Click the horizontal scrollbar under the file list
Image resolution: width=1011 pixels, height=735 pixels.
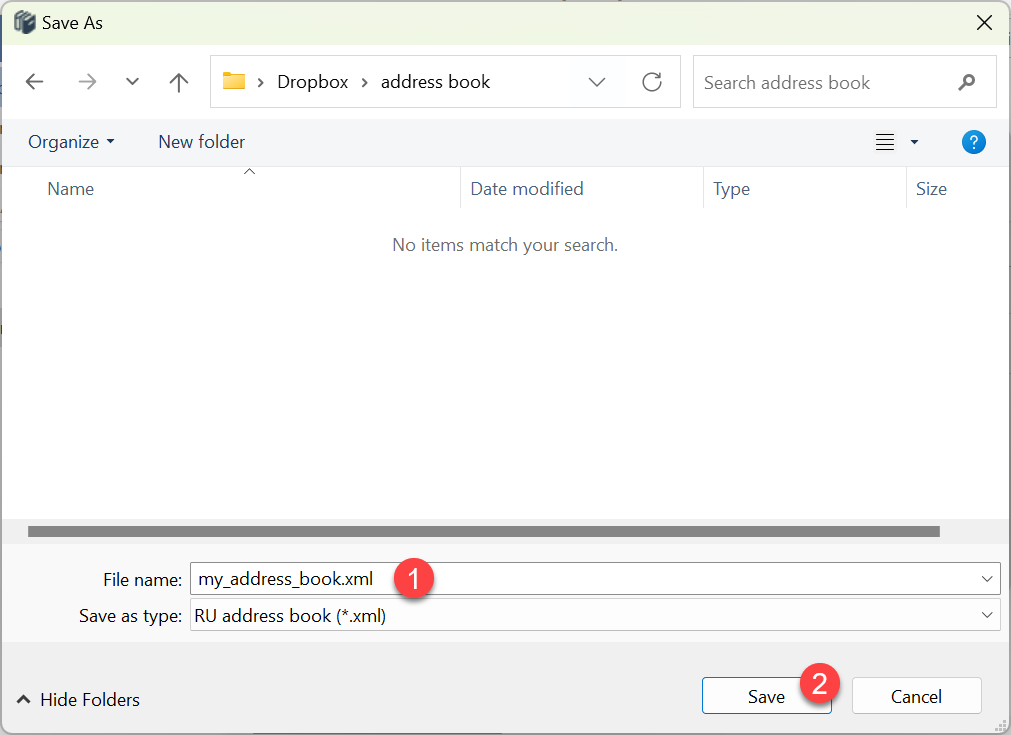coord(483,532)
